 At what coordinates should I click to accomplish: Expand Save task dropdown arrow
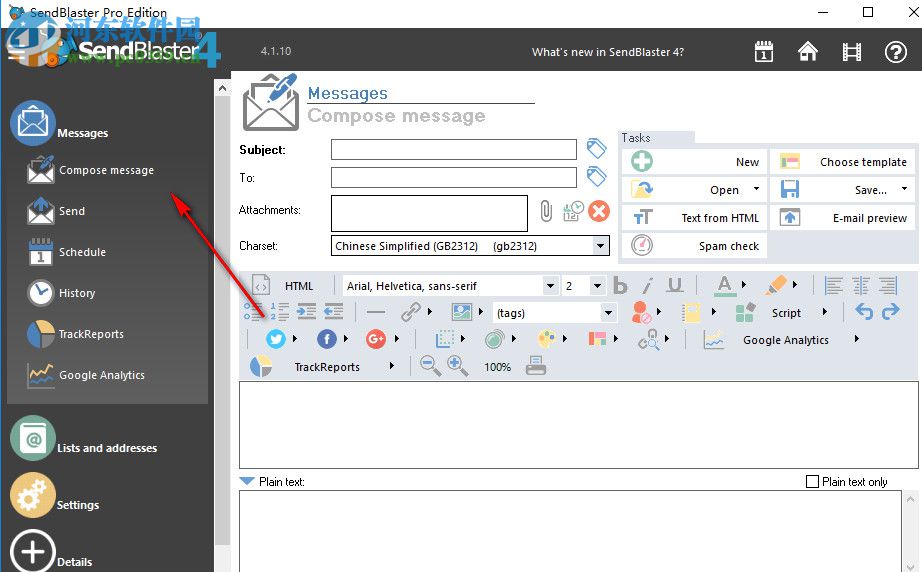[x=904, y=189]
